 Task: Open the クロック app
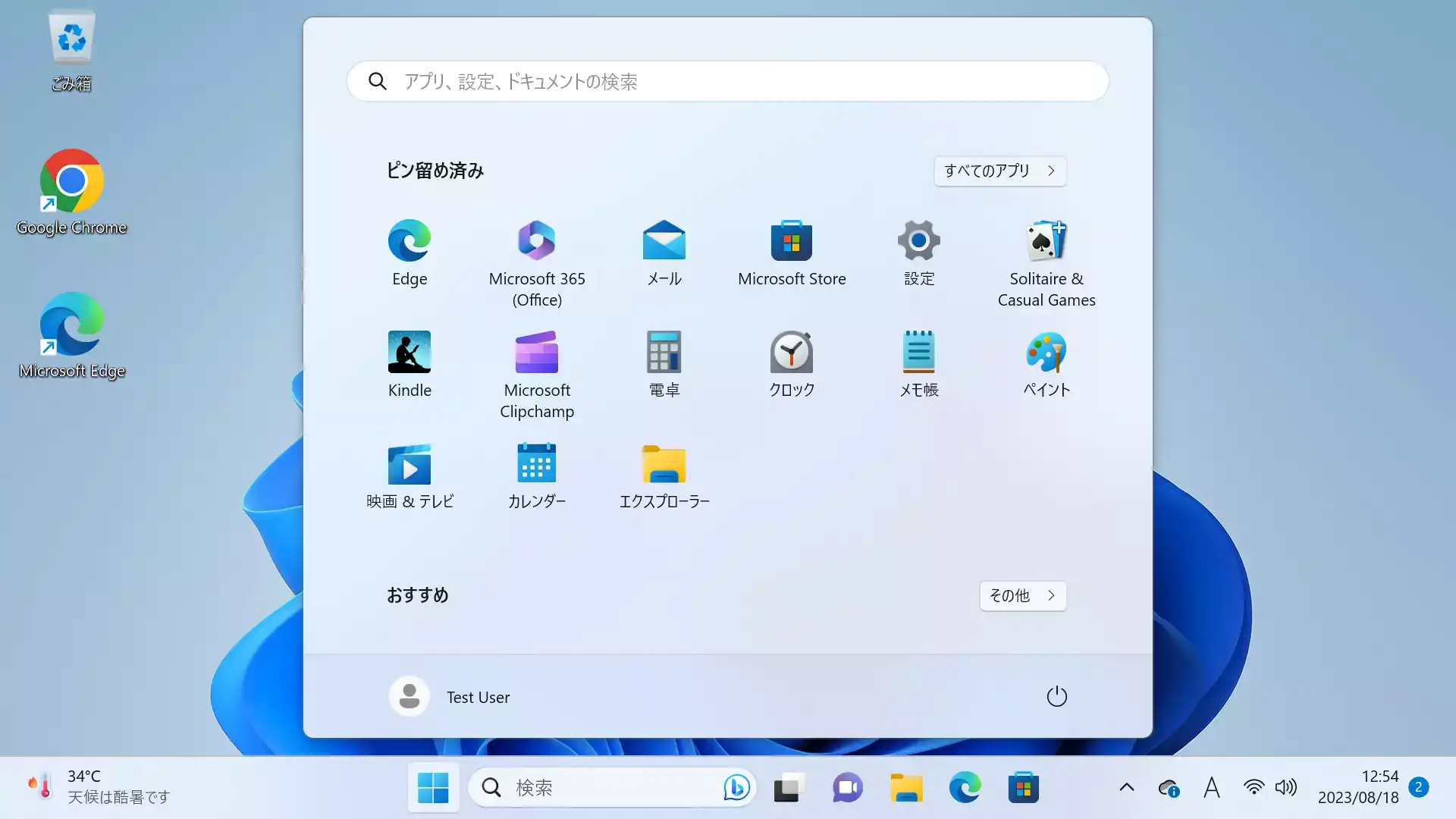click(x=792, y=365)
